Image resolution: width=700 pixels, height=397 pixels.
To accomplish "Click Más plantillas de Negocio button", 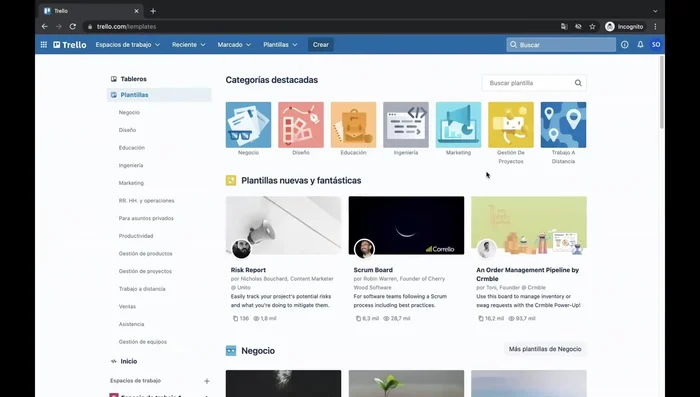I will coord(545,349).
